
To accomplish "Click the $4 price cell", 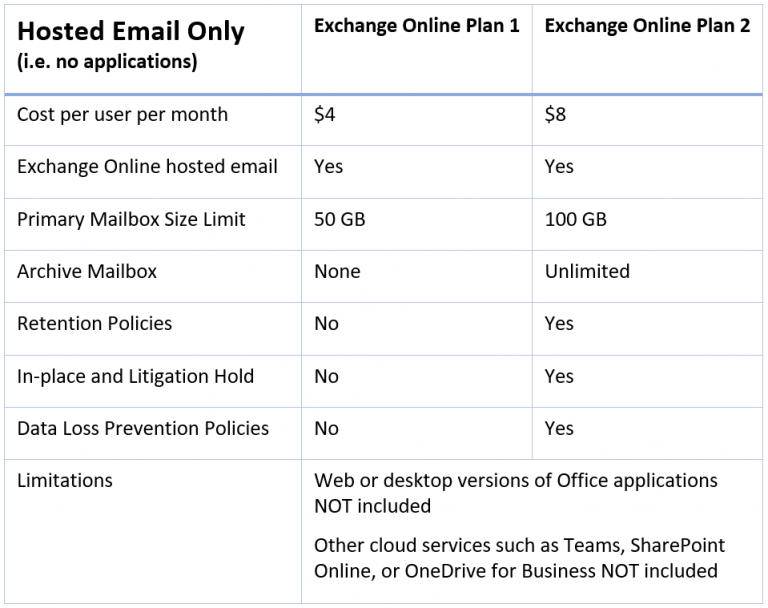I will pos(325,115).
